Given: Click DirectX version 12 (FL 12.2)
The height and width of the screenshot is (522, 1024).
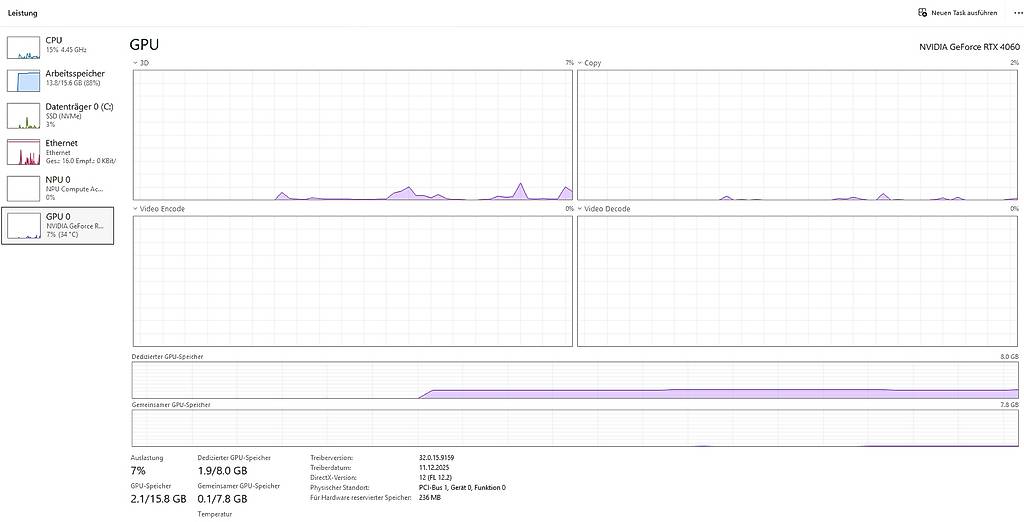Looking at the screenshot, I should [x=438, y=478].
